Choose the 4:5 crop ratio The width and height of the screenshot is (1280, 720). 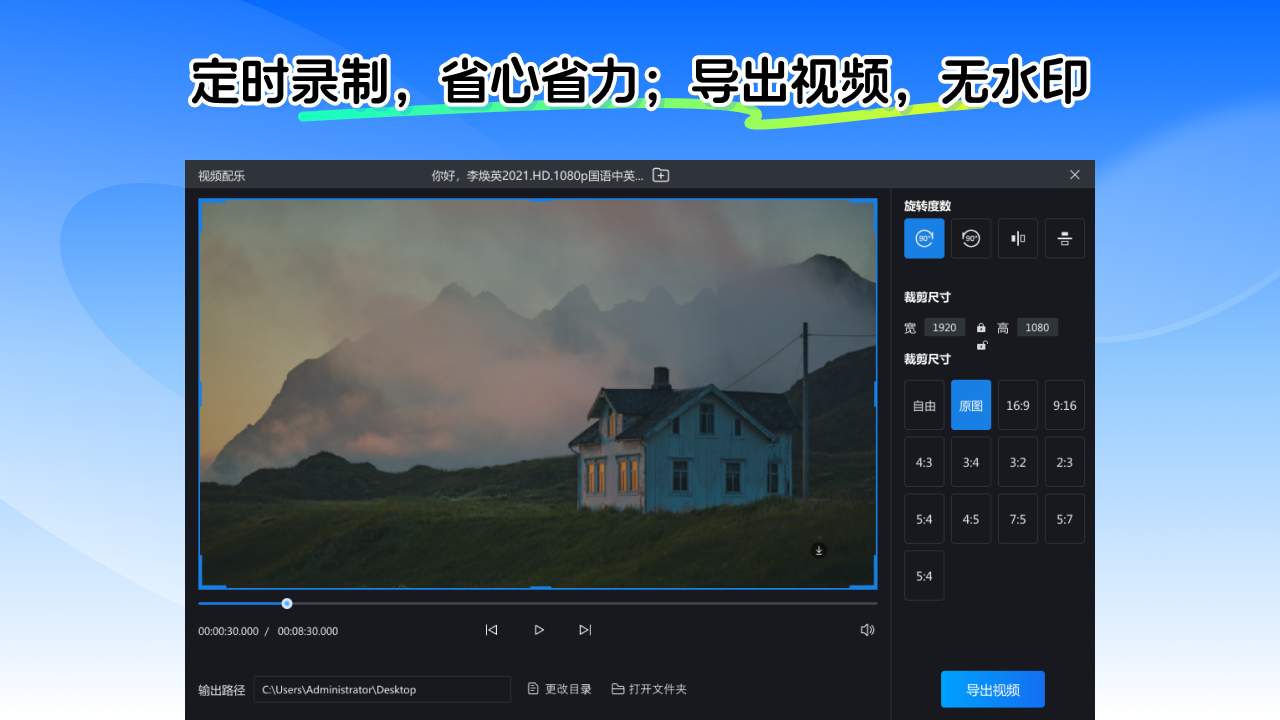coord(971,519)
